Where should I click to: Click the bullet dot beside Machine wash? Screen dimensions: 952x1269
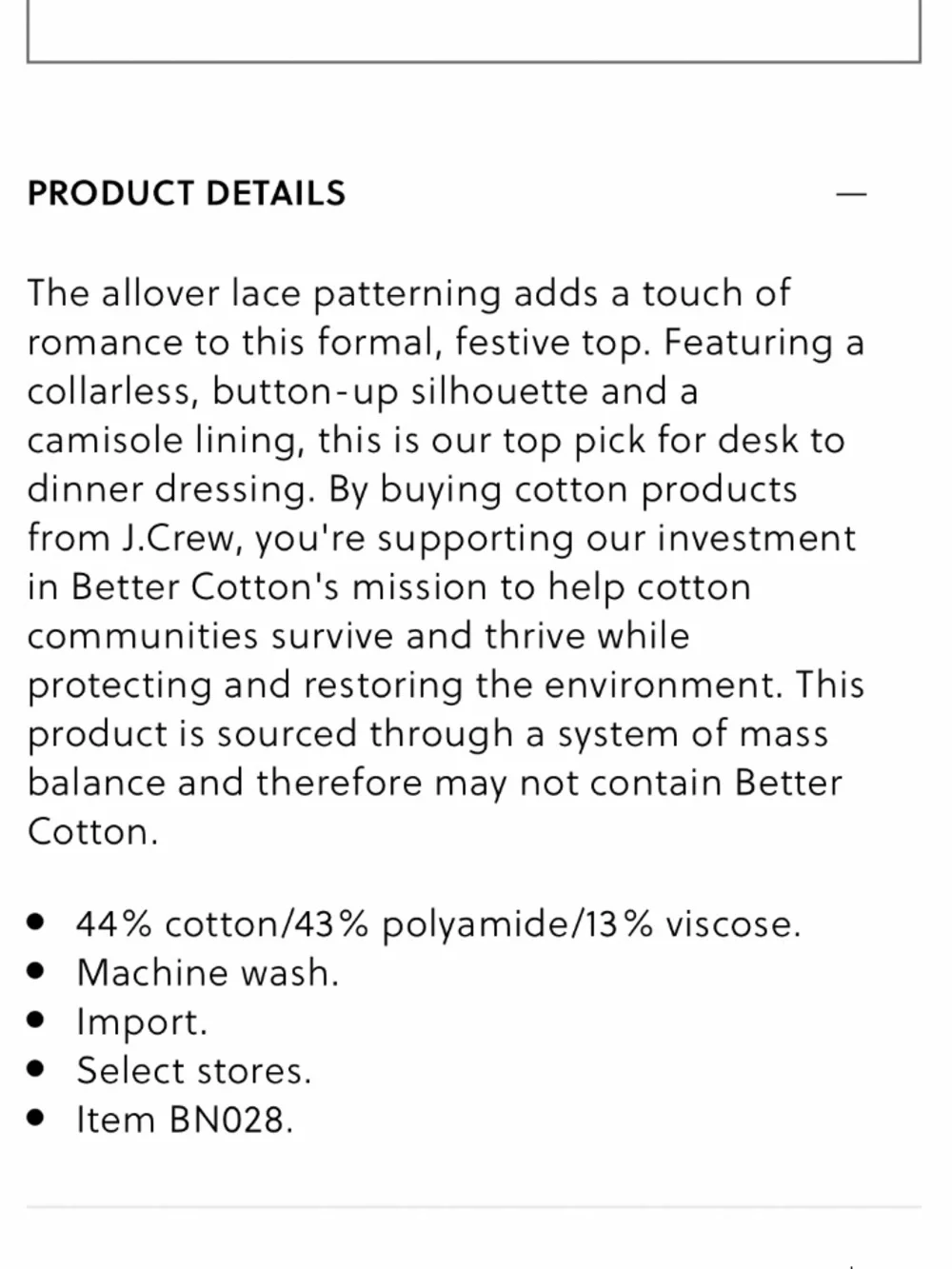pos(37,971)
